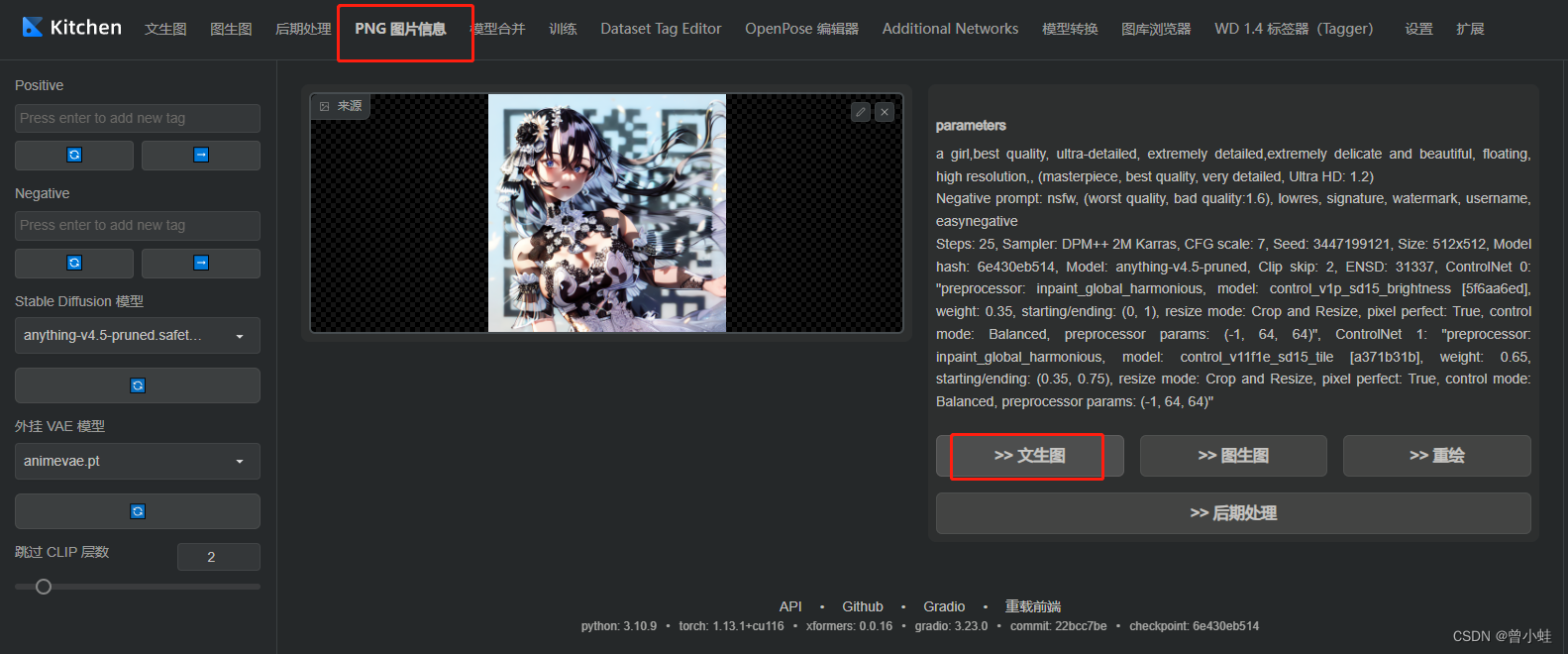Switch to the 图生图 tab

pyautogui.click(x=231, y=29)
